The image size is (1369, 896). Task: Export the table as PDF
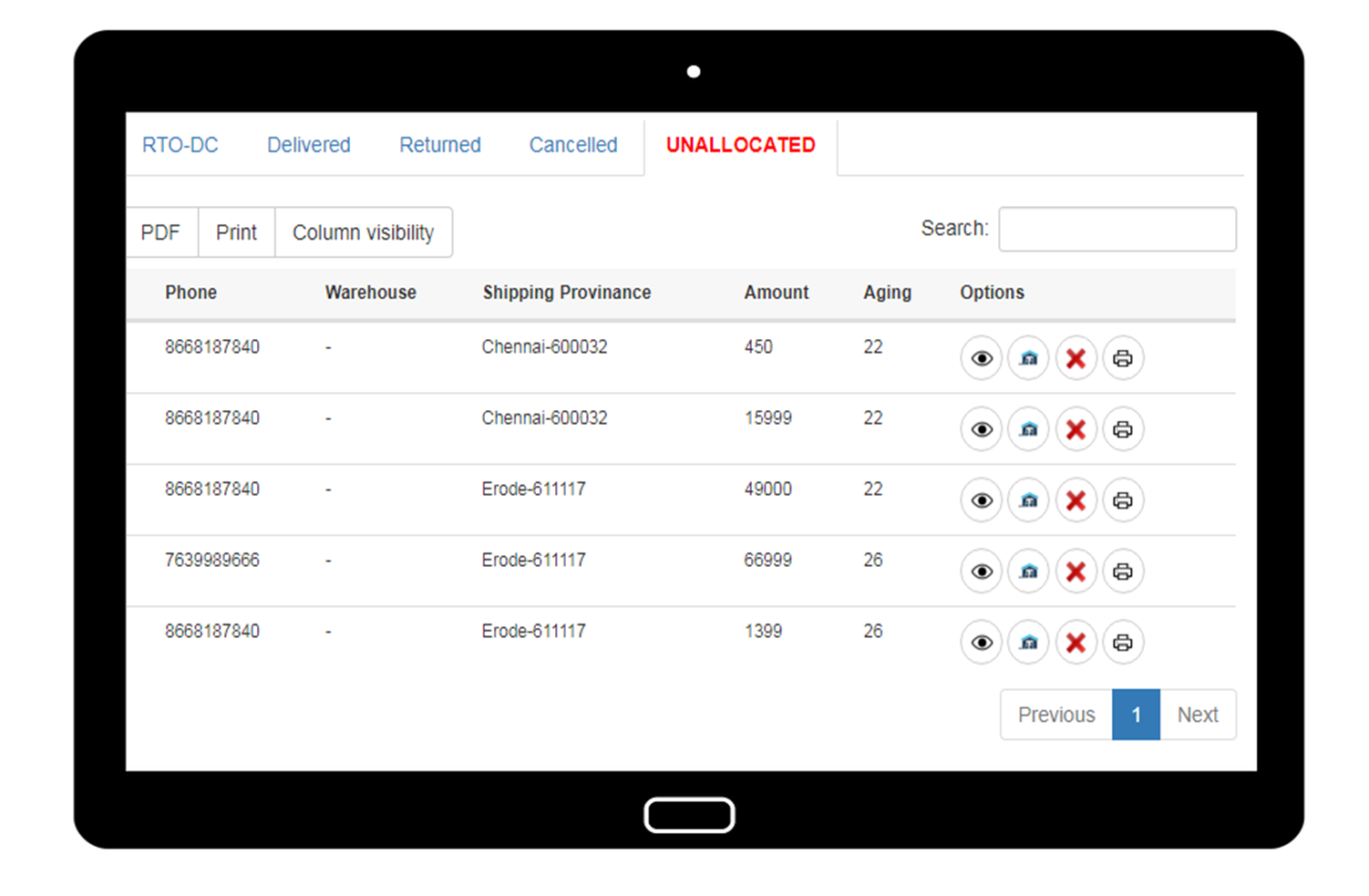coord(160,232)
